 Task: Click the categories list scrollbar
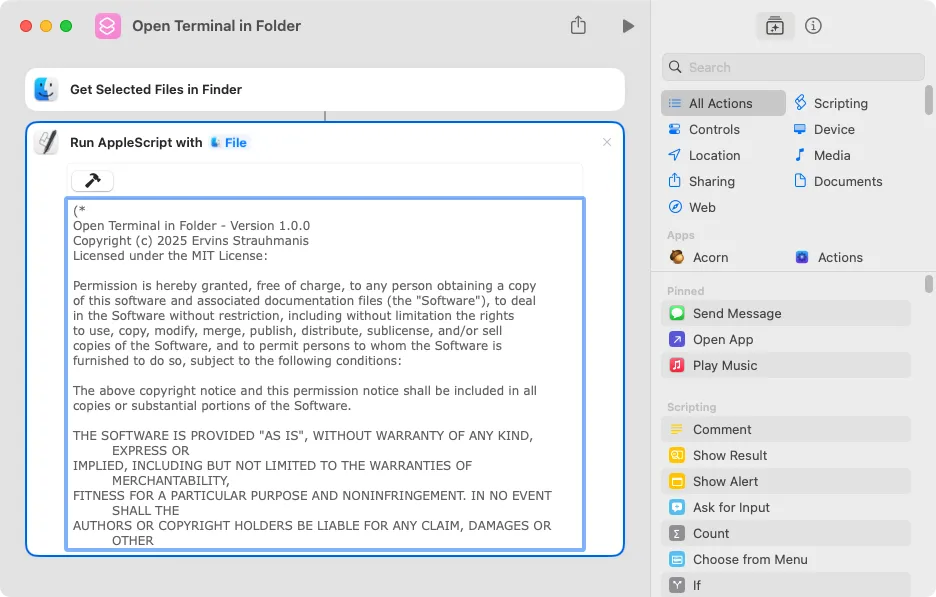pyautogui.click(x=928, y=100)
